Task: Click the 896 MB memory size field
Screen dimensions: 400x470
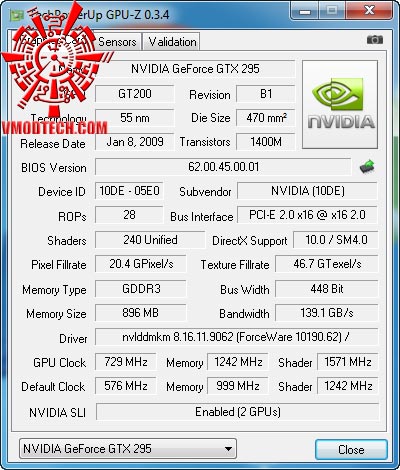Action: [141, 313]
